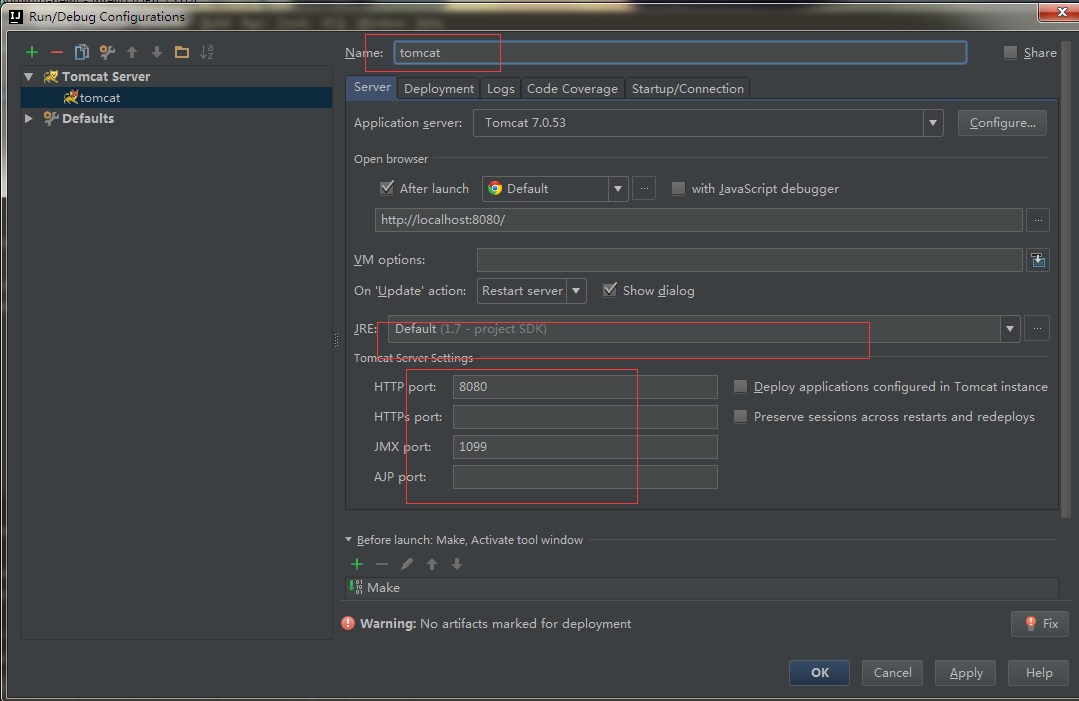The height and width of the screenshot is (701, 1079).
Task: Click the Tomcat Server cat icon
Action: (x=51, y=76)
